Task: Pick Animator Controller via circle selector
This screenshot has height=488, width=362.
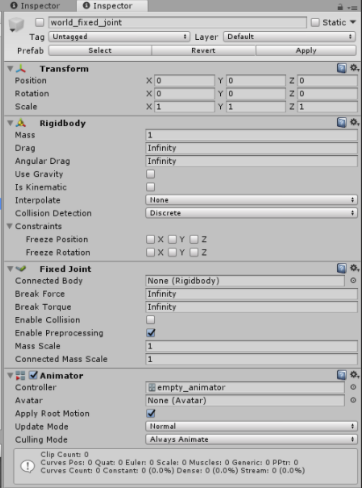Action: click(353, 387)
